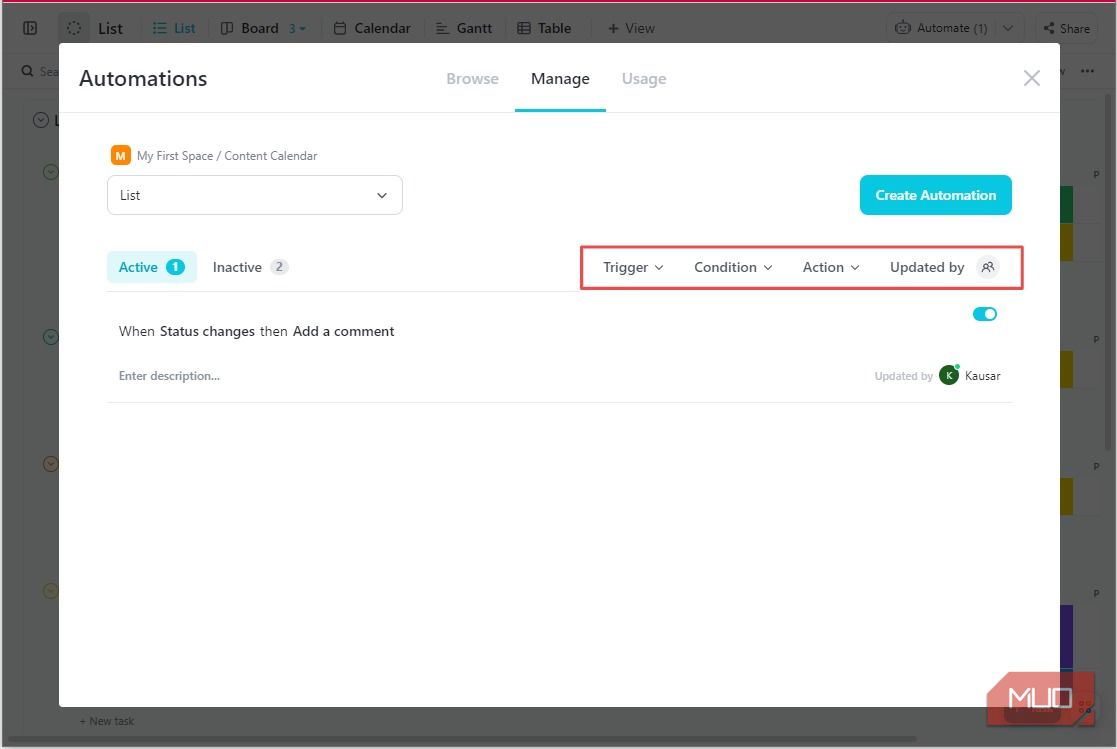
Task: Open the more options ellipsis menu
Action: point(1087,71)
